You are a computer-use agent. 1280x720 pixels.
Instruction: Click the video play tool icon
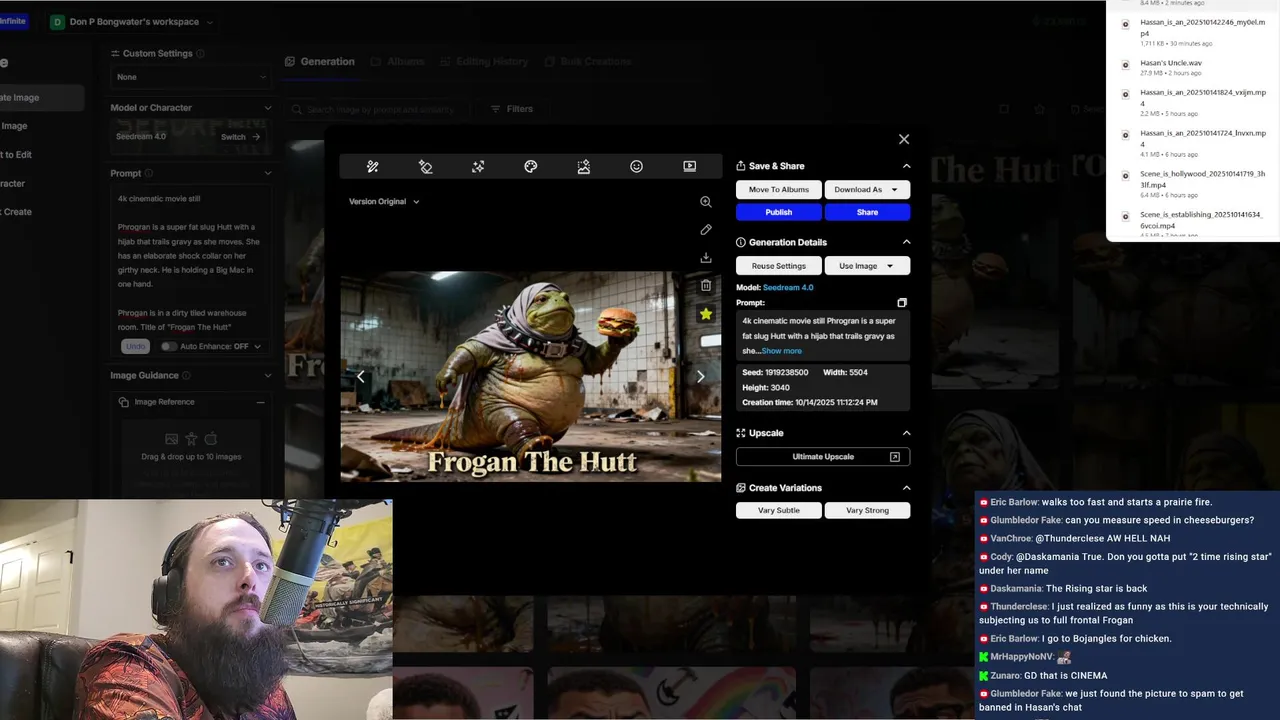[x=689, y=167]
